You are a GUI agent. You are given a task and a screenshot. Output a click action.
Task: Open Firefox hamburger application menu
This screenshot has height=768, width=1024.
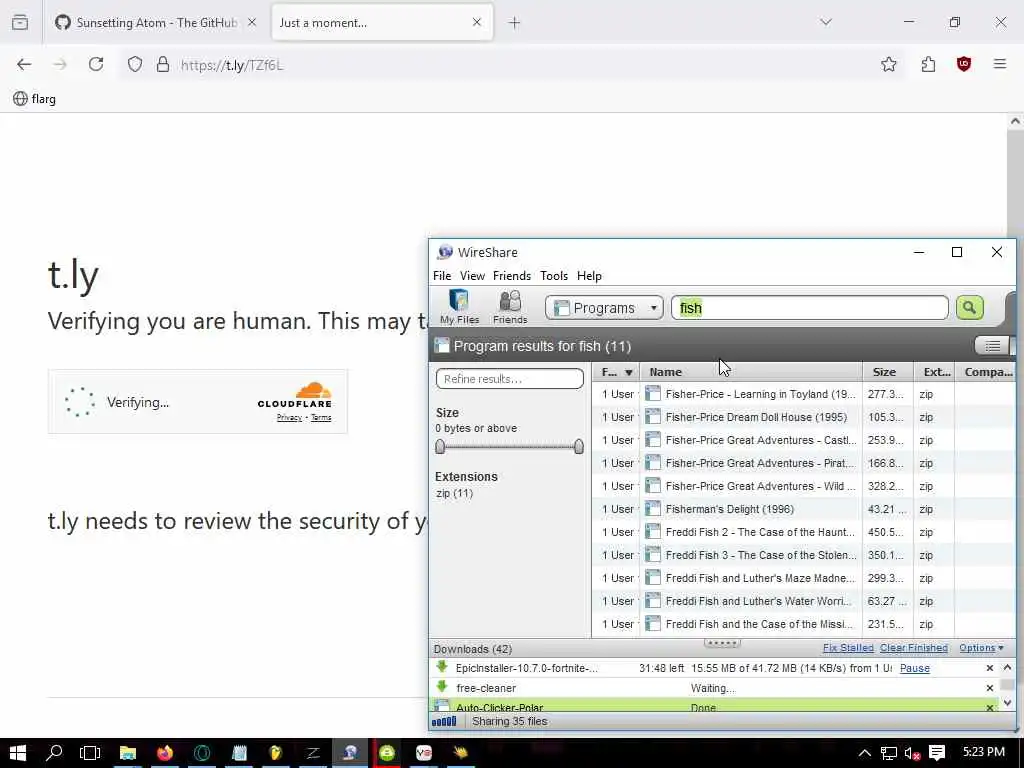point(1000,64)
